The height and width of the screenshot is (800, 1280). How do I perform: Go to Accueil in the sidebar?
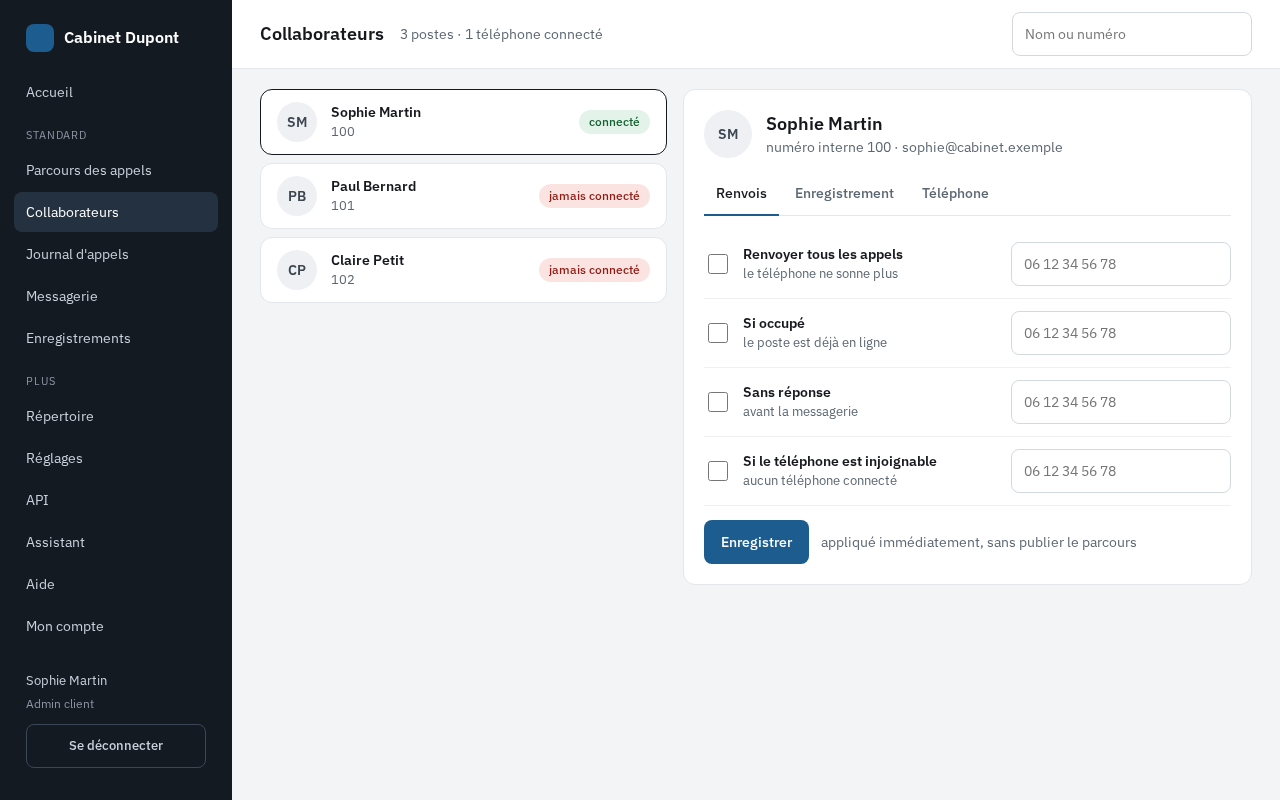(116, 92)
